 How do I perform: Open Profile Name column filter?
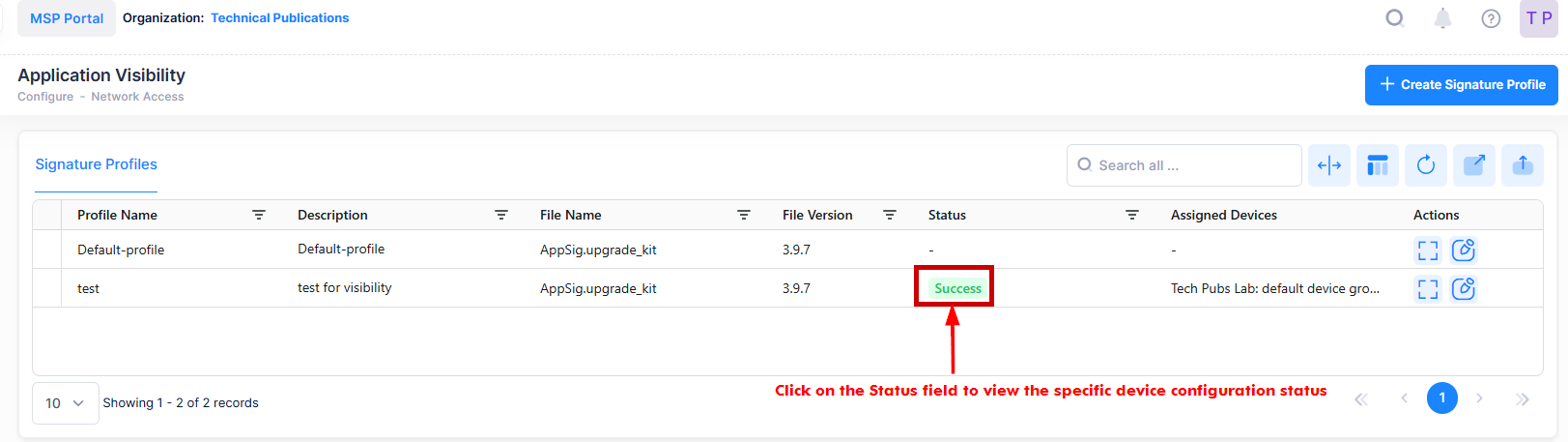[259, 215]
